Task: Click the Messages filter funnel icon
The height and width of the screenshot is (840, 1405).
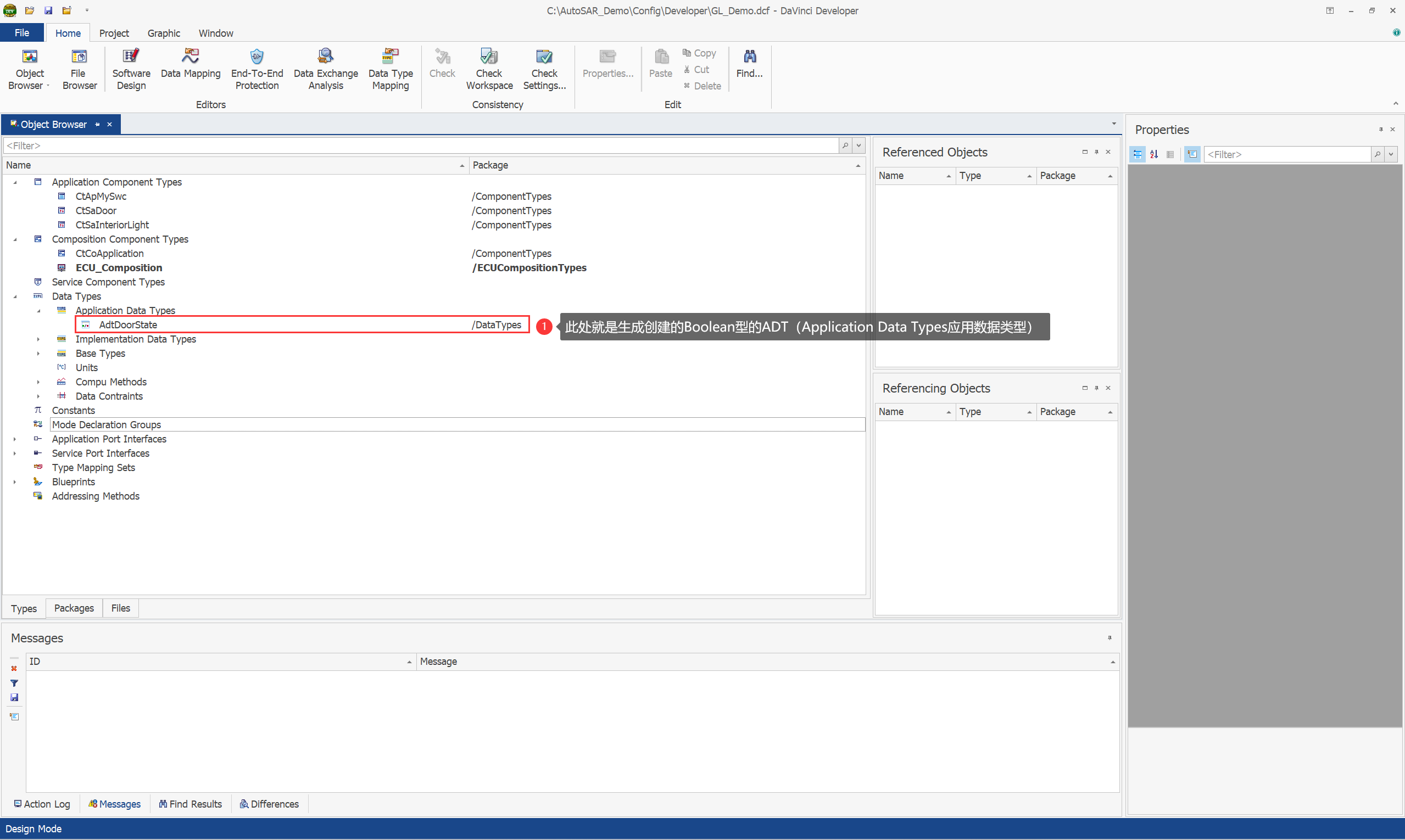Action: 14,683
